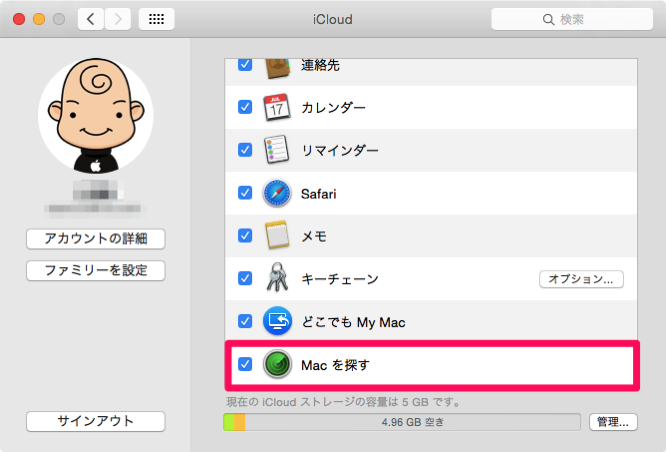Click the Reminders (リマインダー) list icon

[277, 150]
